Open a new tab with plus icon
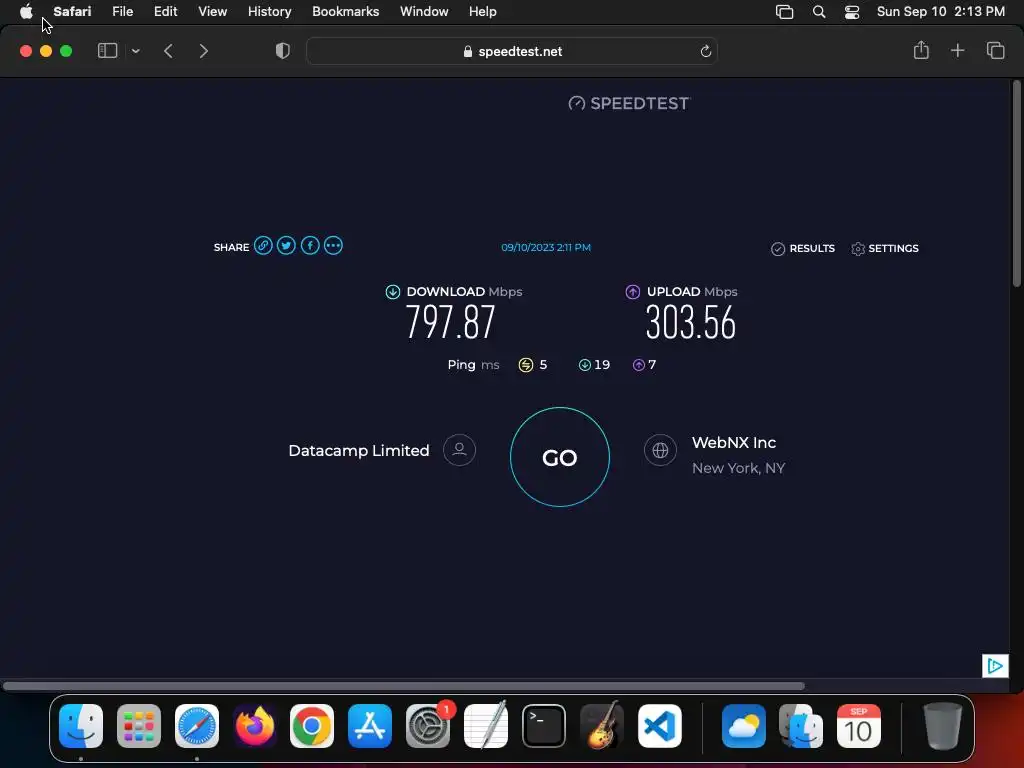Viewport: 1024px width, 768px height. tap(957, 50)
